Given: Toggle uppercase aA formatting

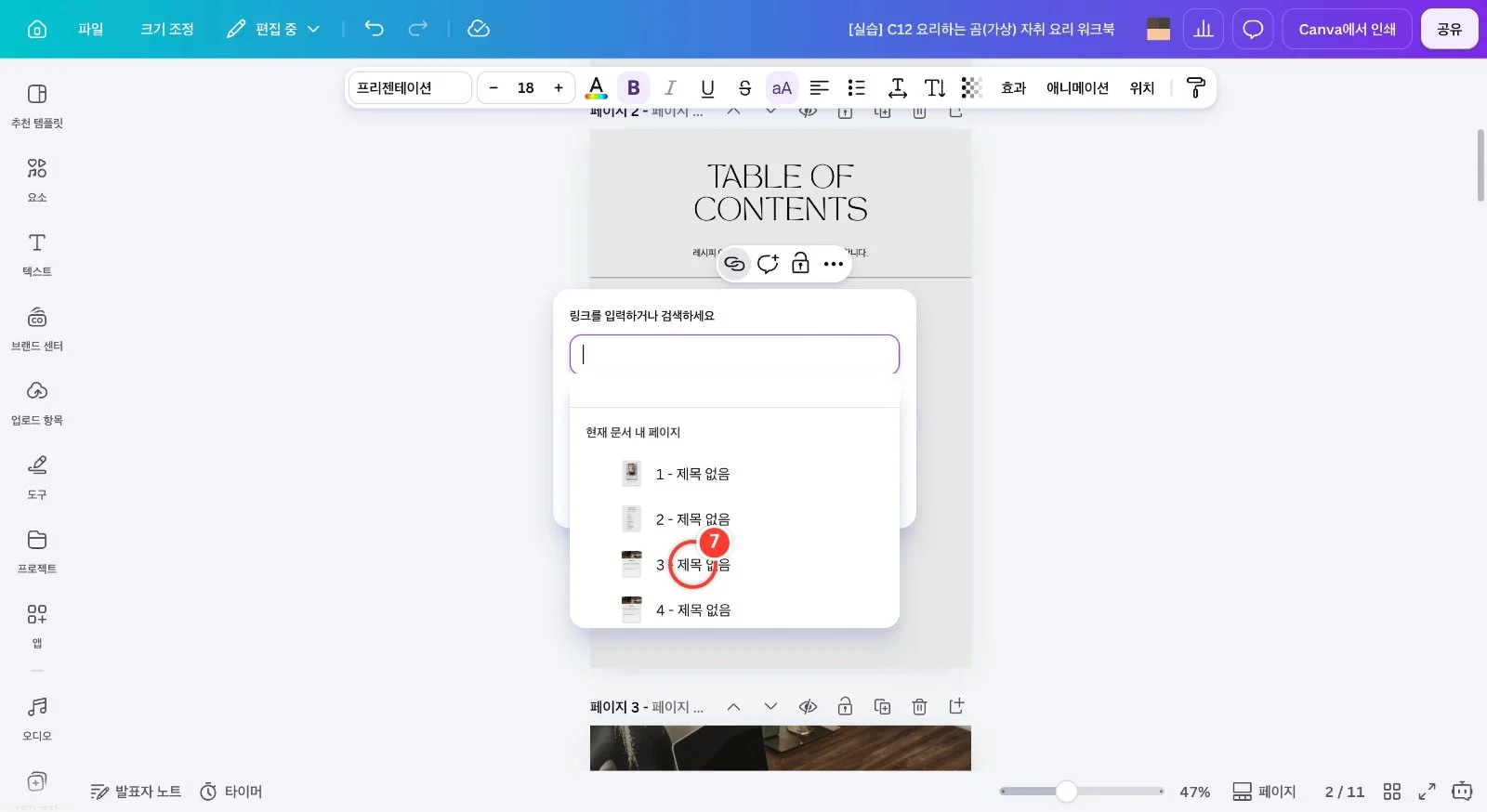Looking at the screenshot, I should (x=782, y=87).
